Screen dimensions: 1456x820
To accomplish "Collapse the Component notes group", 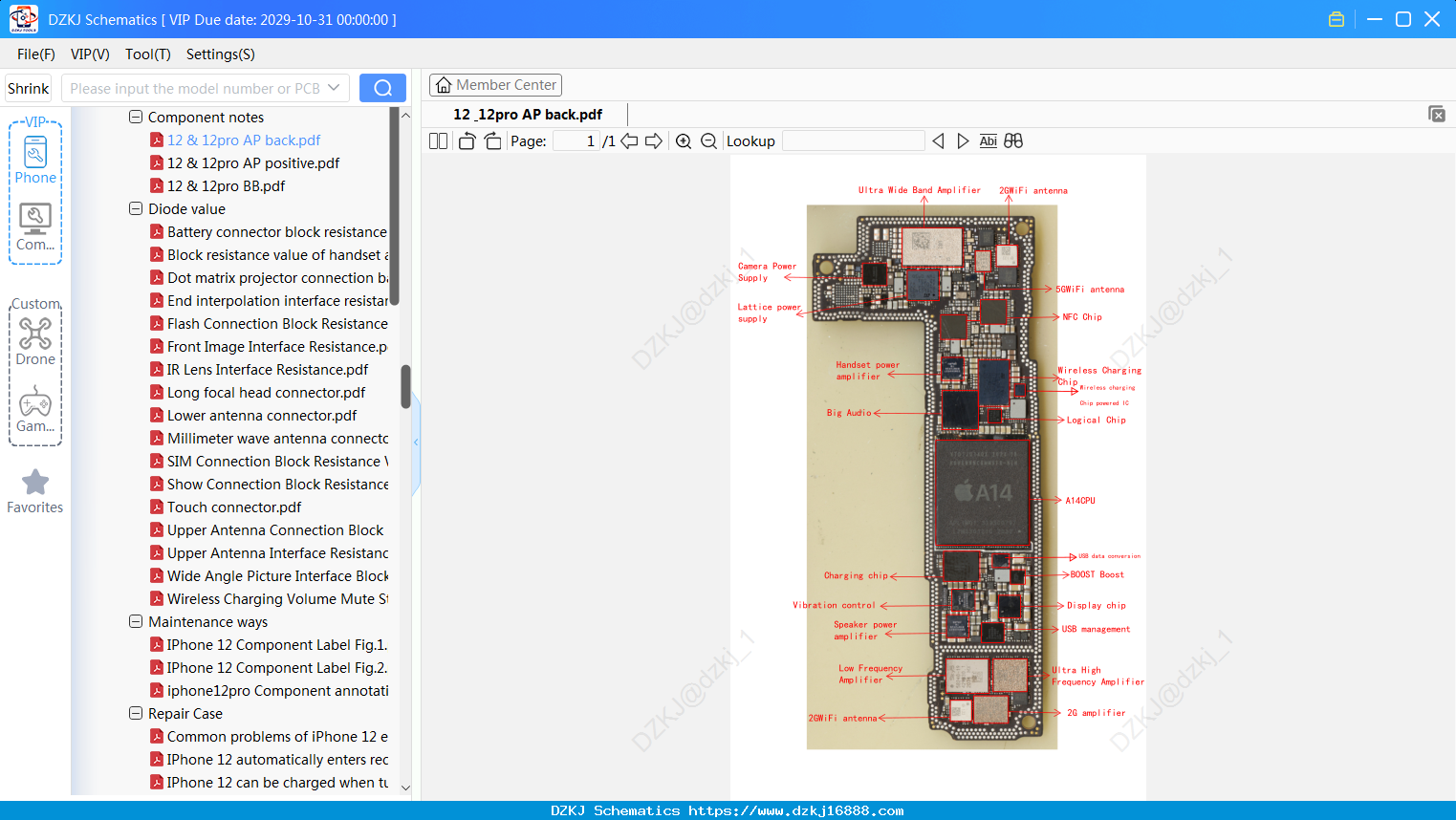I will [x=136, y=117].
